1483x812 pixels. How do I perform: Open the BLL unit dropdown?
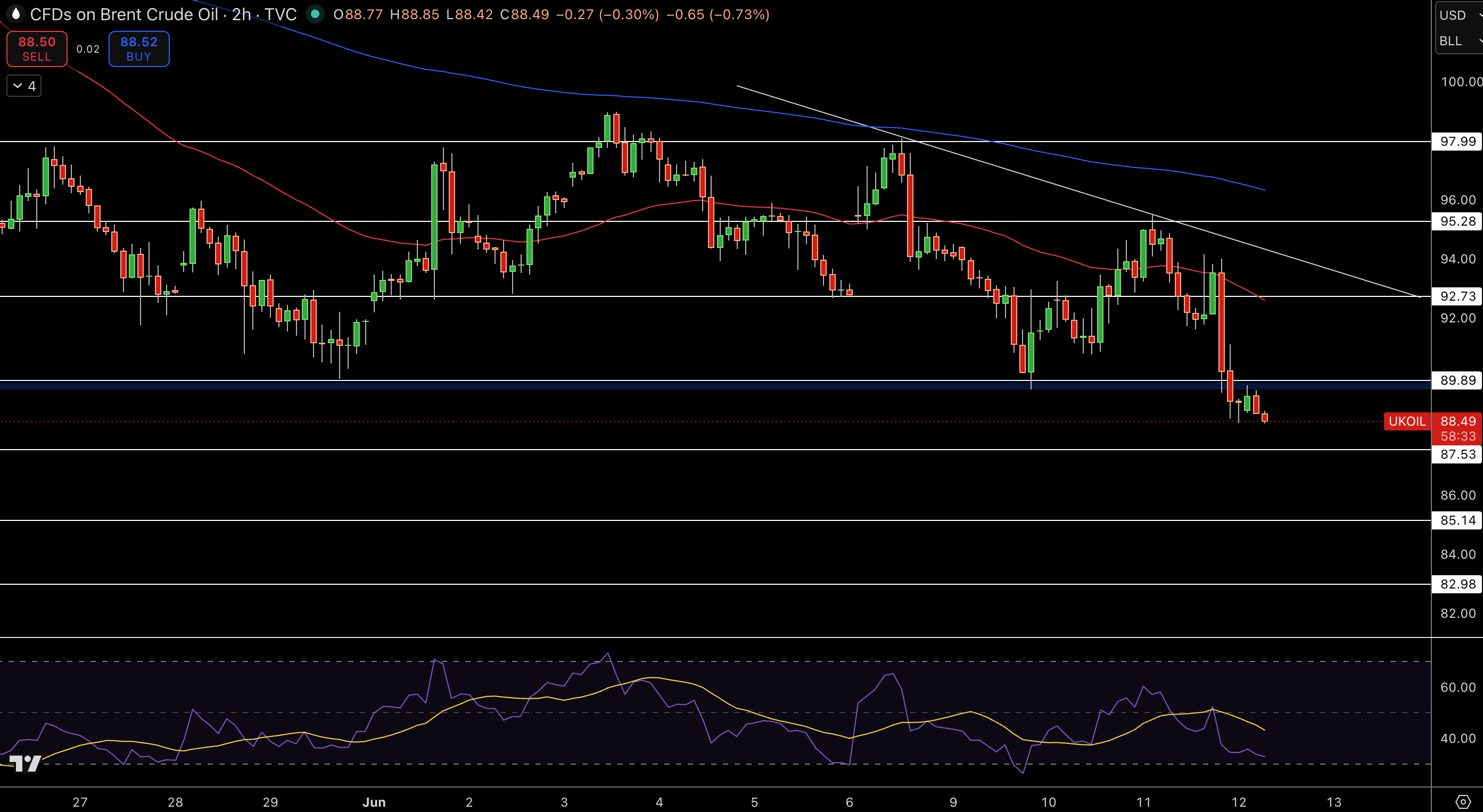1460,41
